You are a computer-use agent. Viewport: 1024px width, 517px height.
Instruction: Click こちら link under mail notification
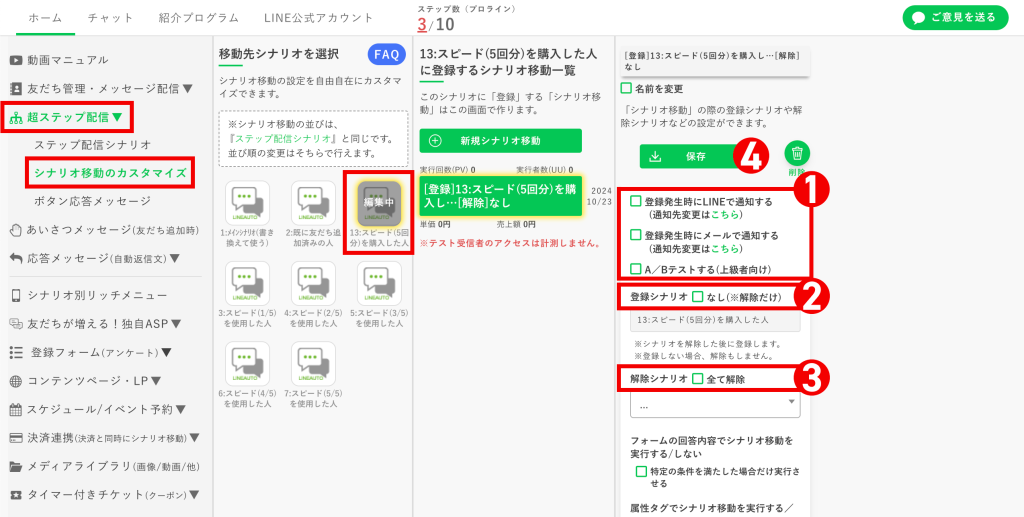point(726,249)
